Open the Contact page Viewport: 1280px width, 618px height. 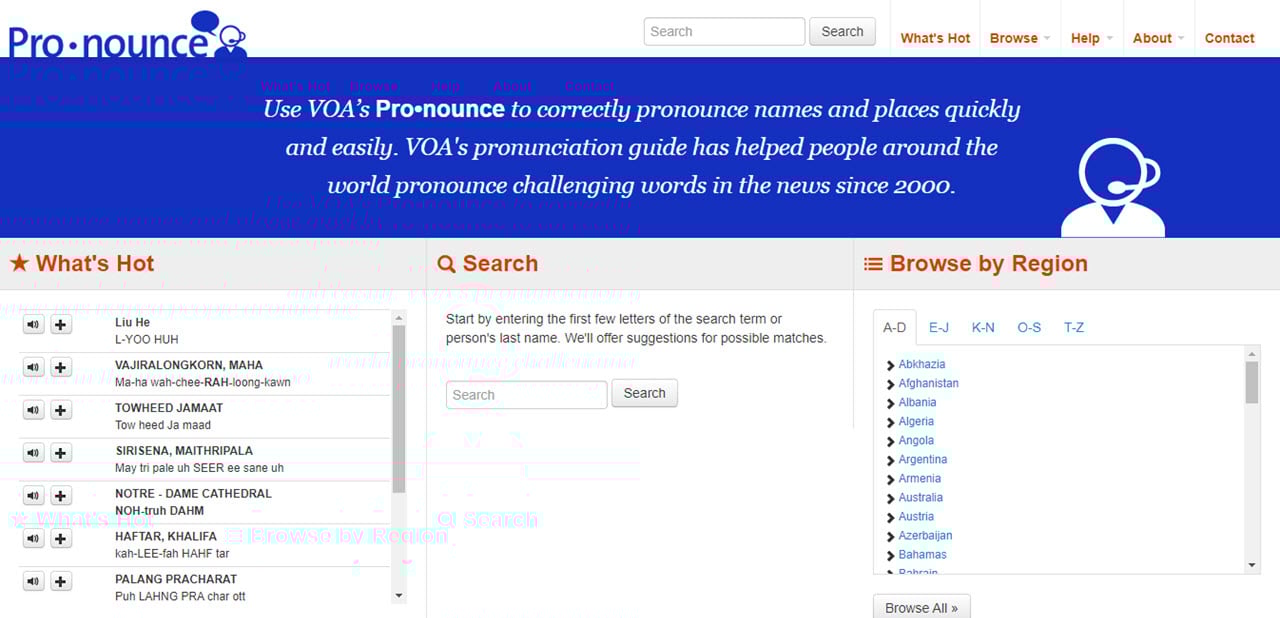pos(1229,38)
